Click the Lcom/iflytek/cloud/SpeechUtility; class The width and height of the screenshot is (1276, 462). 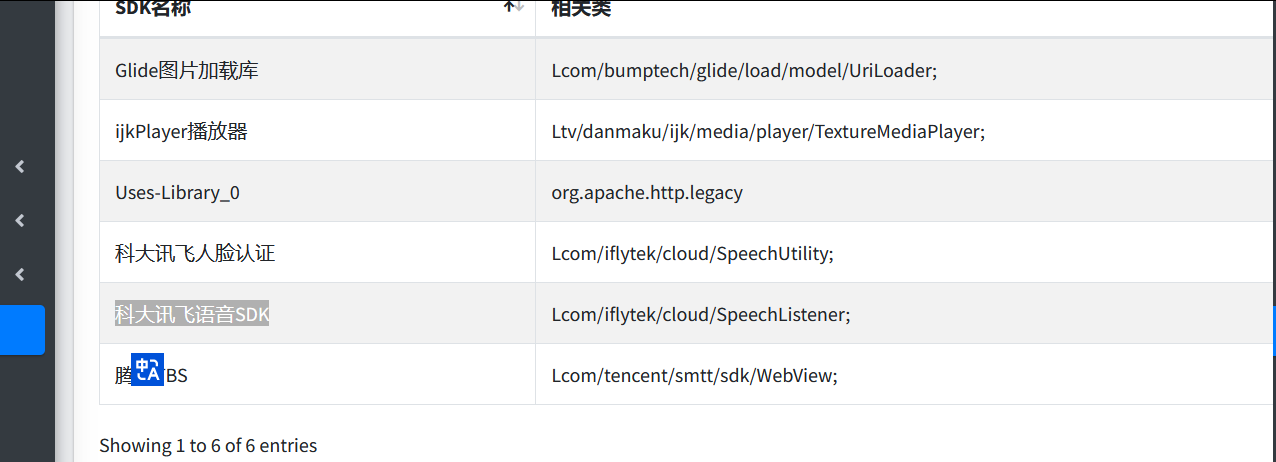point(692,254)
